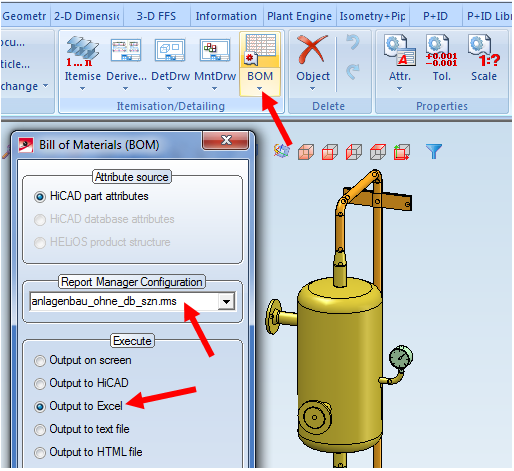Close the Bill of Materials dialog
514x471 pixels.
point(226,140)
